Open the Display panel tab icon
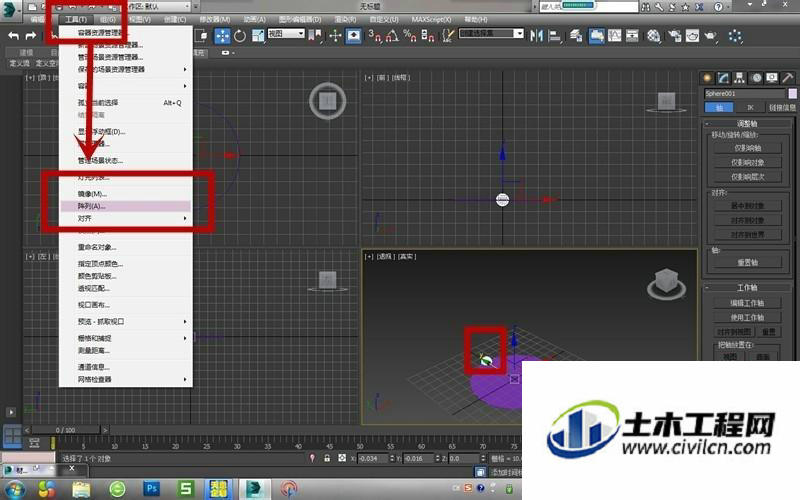 772,78
